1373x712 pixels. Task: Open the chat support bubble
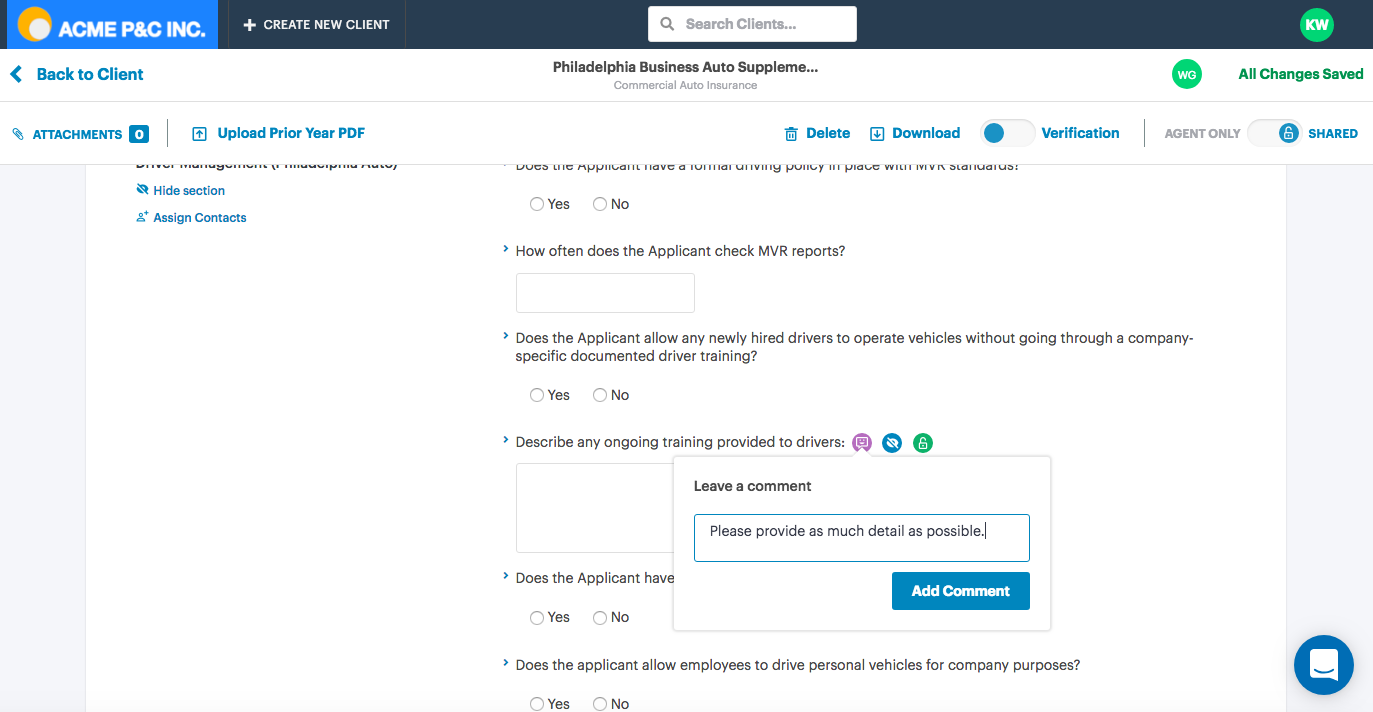1323,665
